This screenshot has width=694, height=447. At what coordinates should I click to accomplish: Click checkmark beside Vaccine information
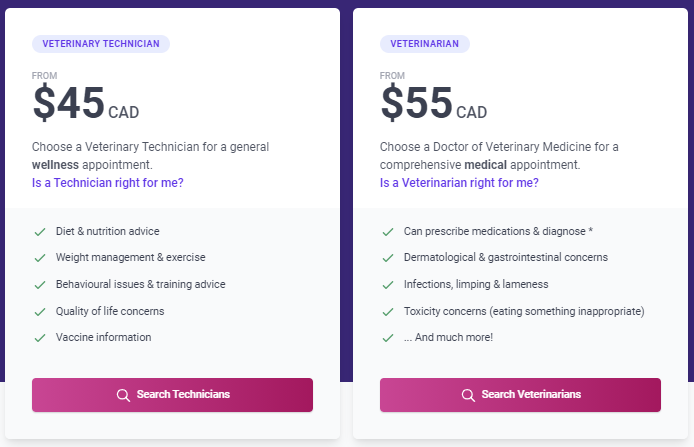40,338
